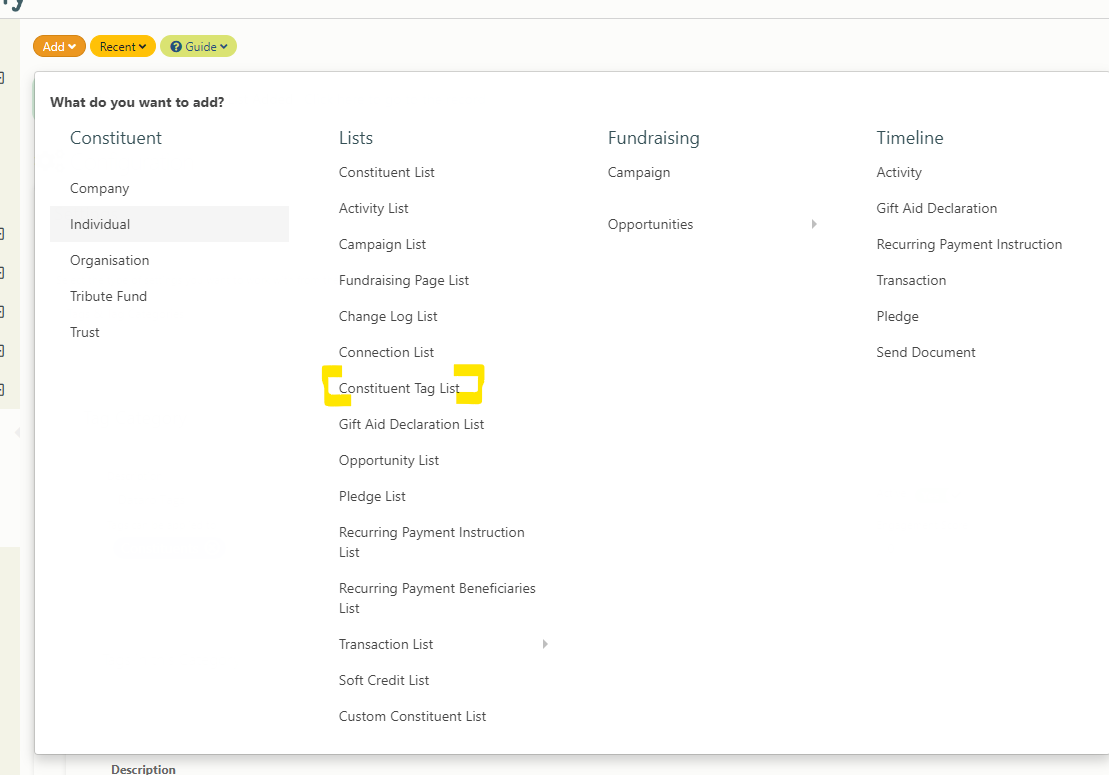
Task: Open the Add dropdown button
Action: 59,47
